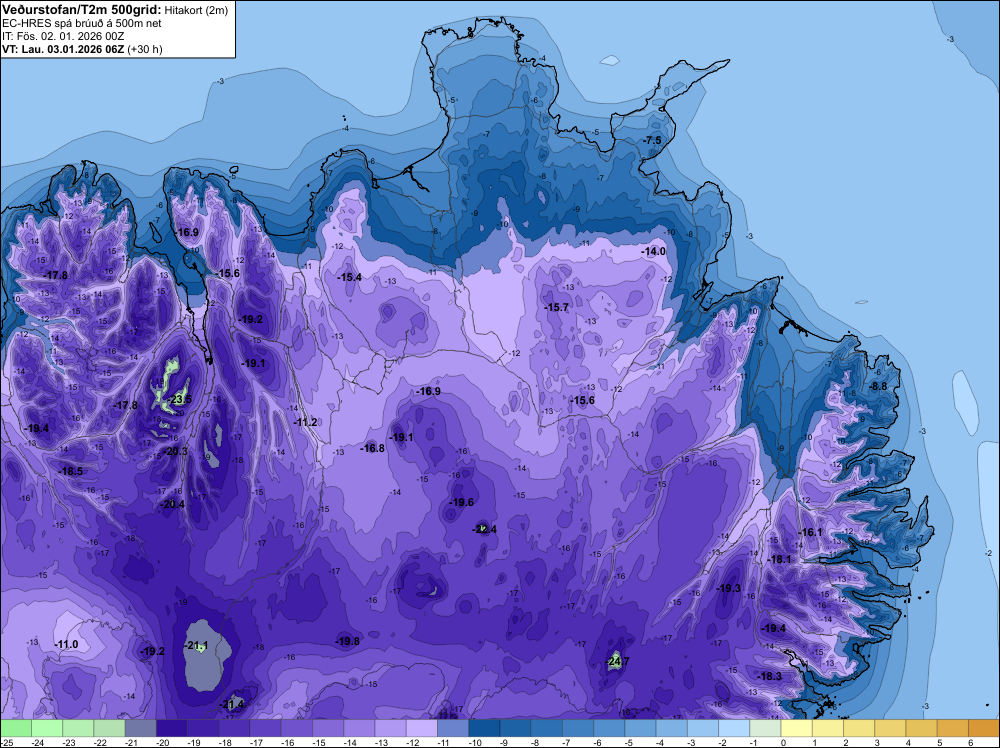The image size is (1000, 748).
Task: Click the -15.4 temperature label
Action: (x=349, y=277)
